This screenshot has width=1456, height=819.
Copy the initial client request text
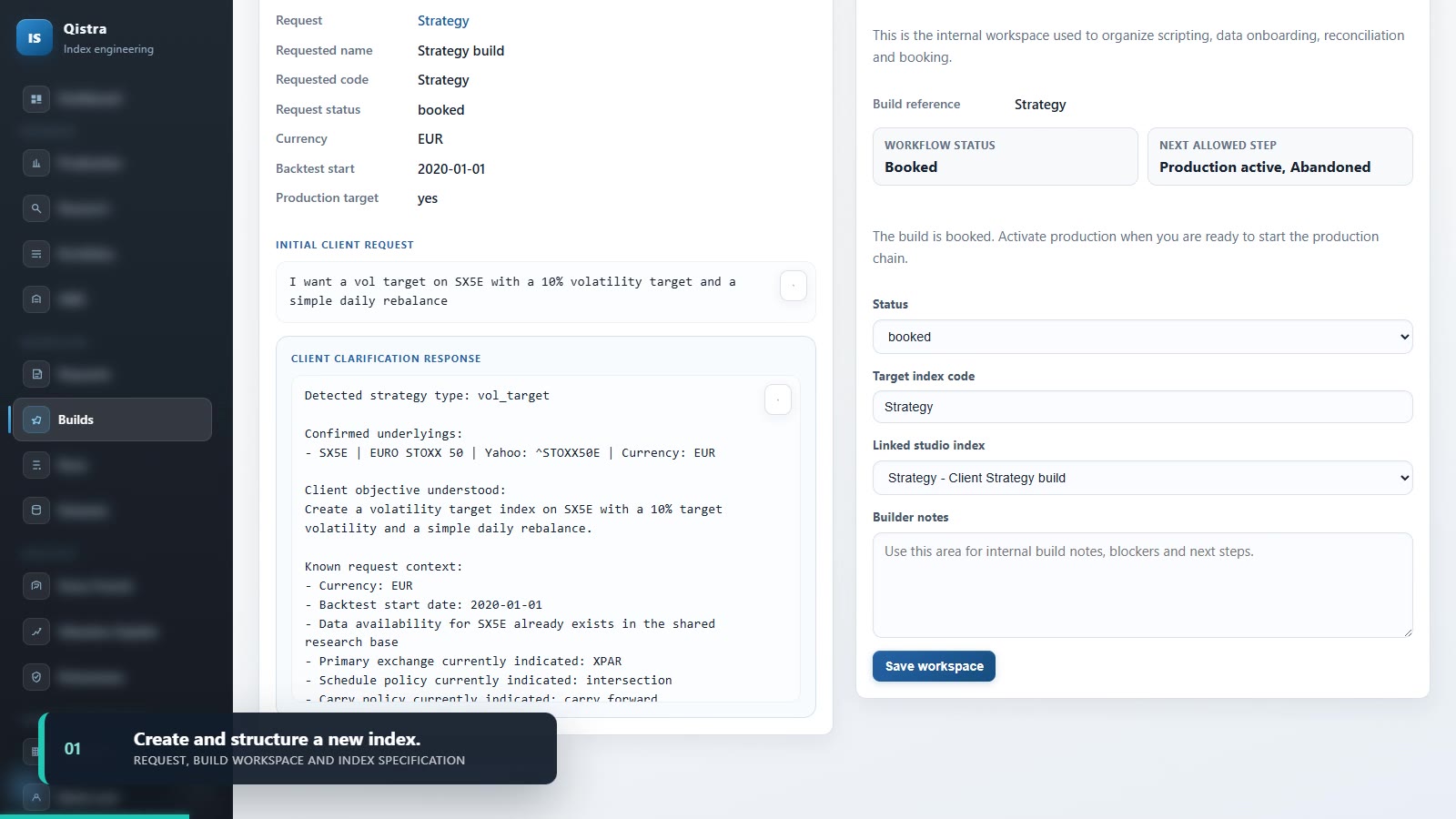(794, 286)
